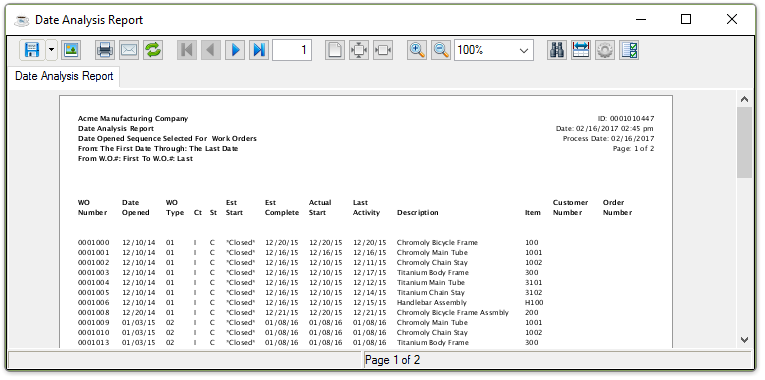This screenshot has height=380, width=765.
Task: Select fit page view icon
Action: pyautogui.click(x=359, y=50)
